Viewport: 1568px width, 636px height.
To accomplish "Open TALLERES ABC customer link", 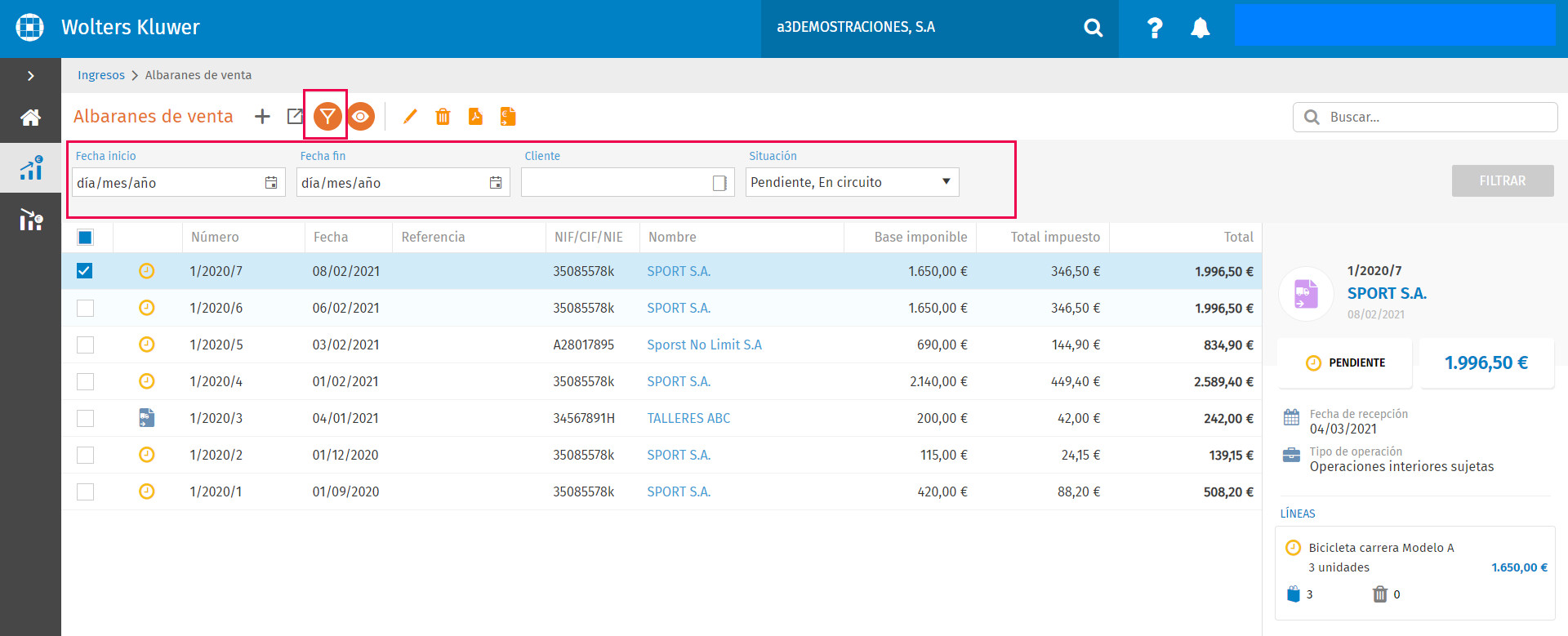I will coord(688,418).
